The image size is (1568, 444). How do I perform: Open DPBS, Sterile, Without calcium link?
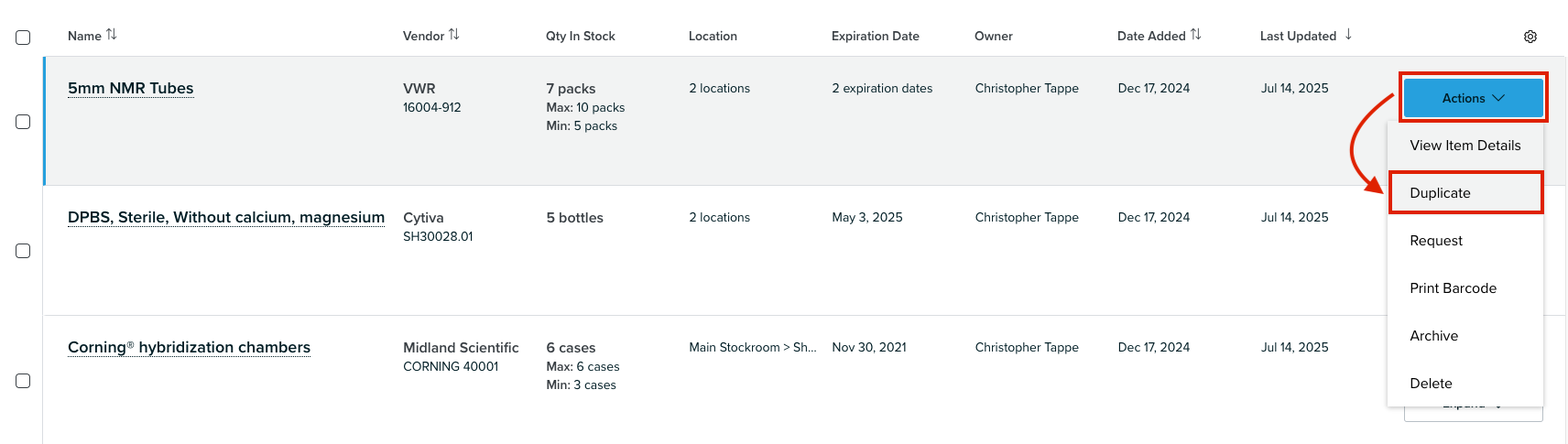pyautogui.click(x=226, y=218)
